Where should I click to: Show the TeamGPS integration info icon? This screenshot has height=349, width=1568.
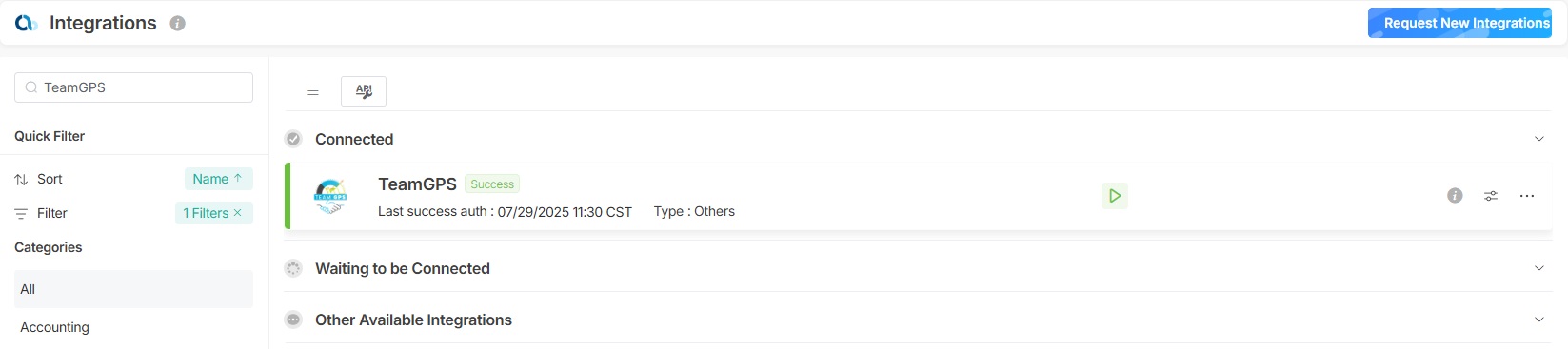coord(1455,196)
